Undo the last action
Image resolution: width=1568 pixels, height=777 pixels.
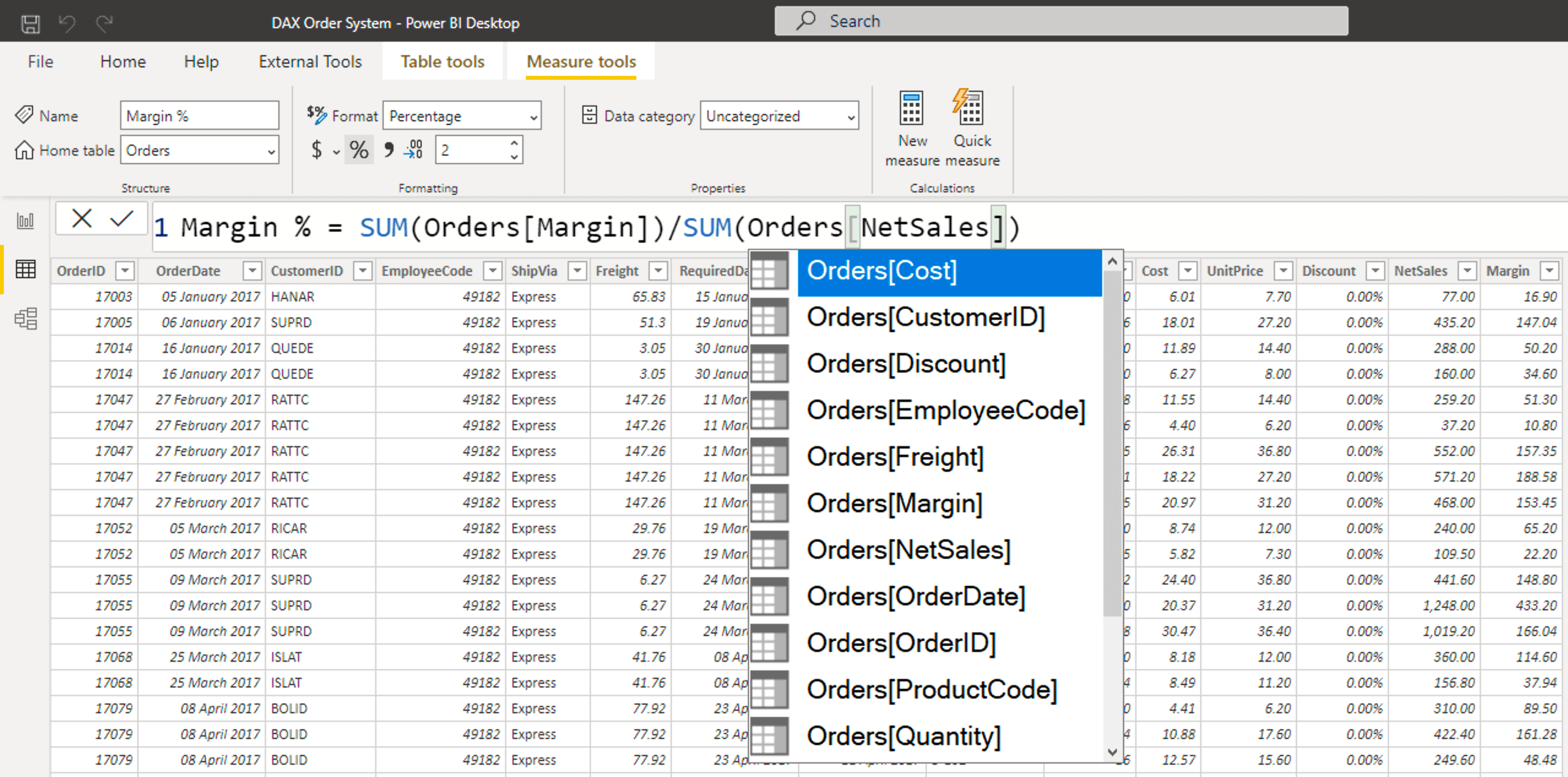pyautogui.click(x=67, y=22)
